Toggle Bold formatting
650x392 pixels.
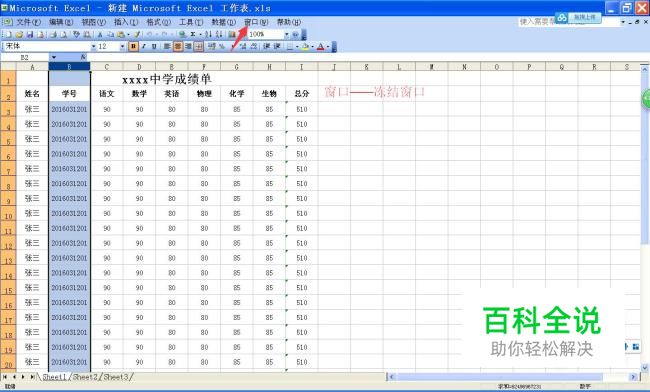133,46
